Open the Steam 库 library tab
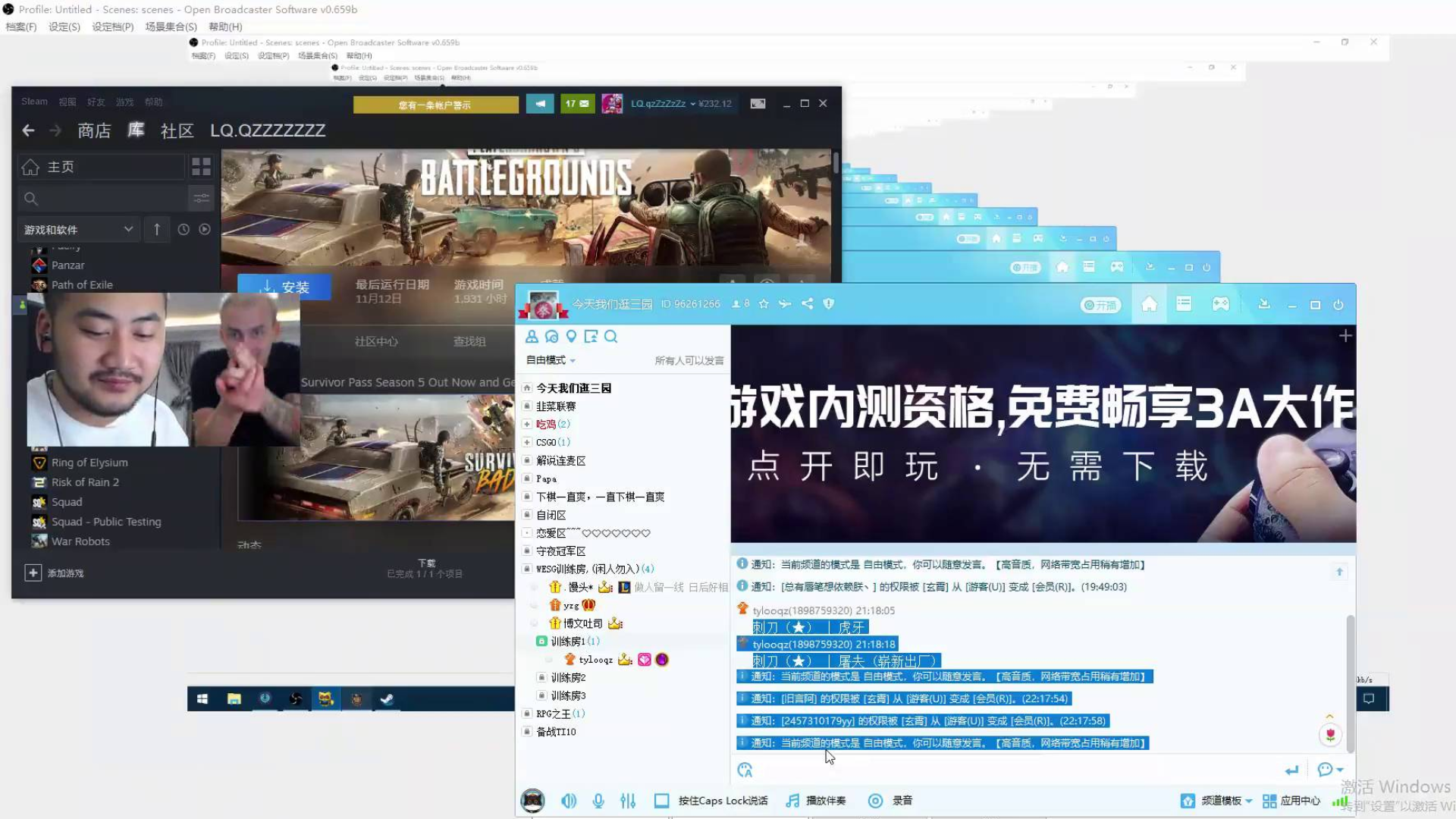 tap(136, 130)
